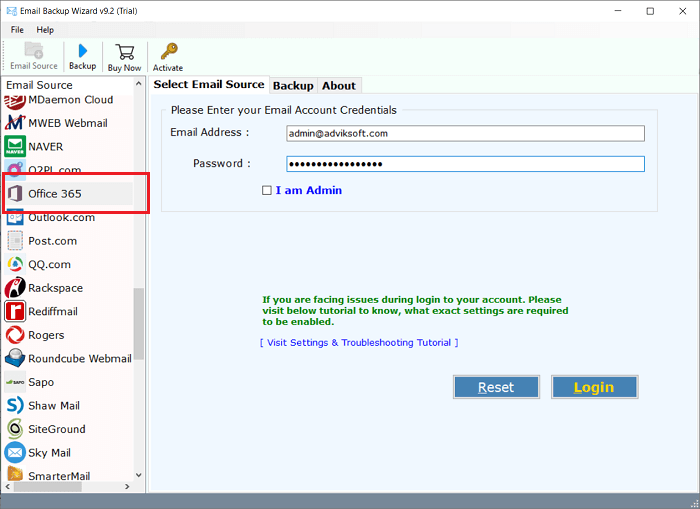Screen dimensions: 700x509
Task: Select Shaw Mail source
Action: pyautogui.click(x=55, y=405)
